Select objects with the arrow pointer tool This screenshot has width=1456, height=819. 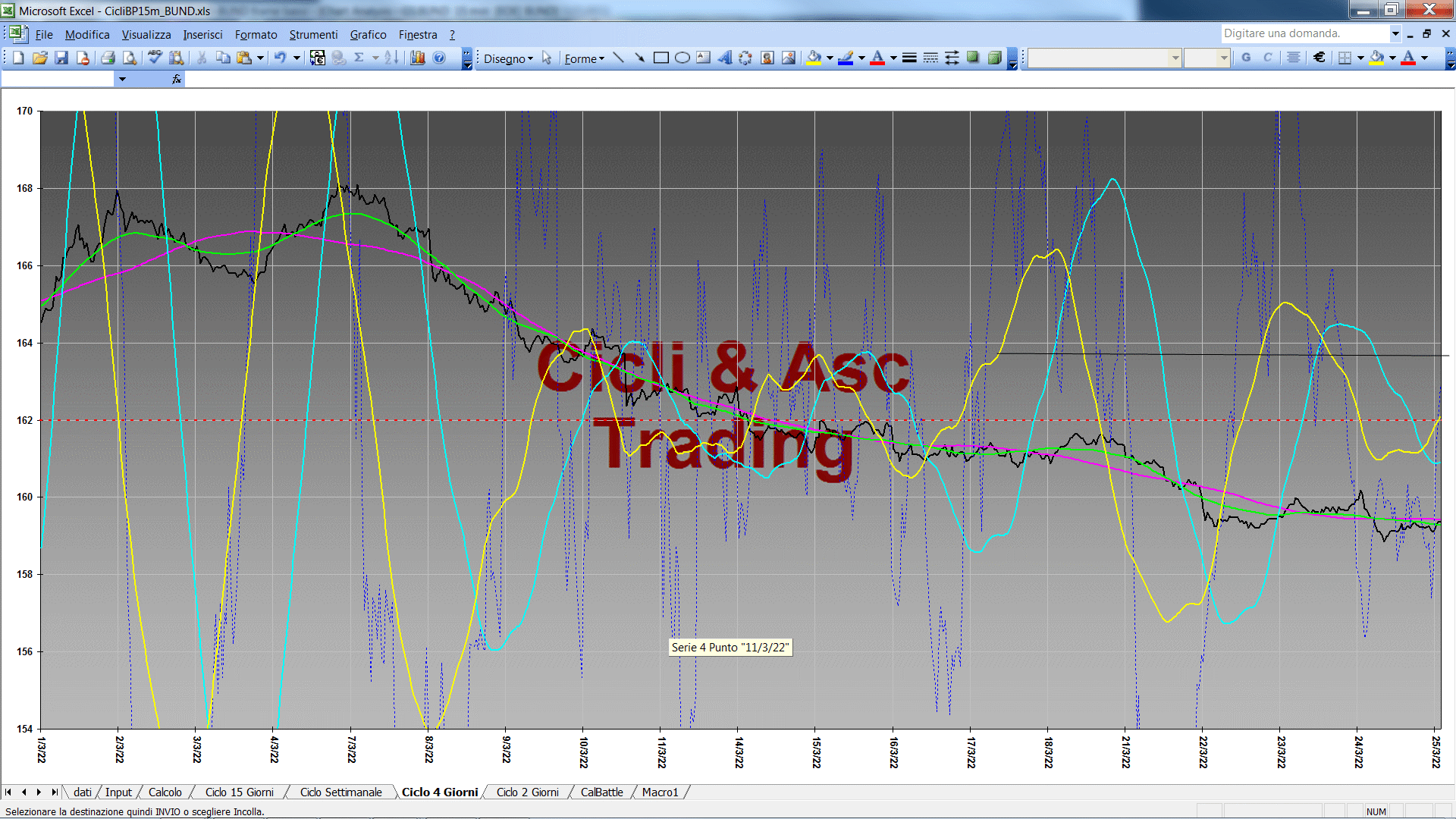tap(547, 58)
